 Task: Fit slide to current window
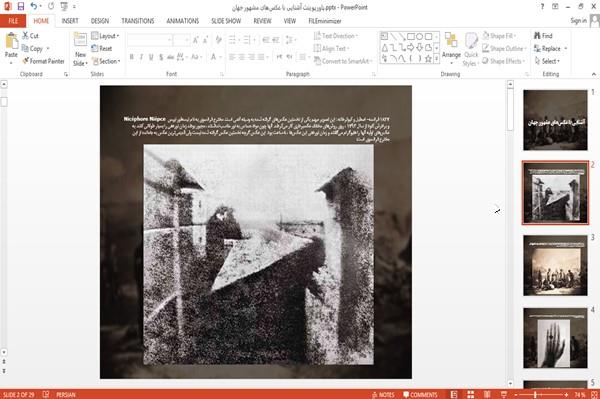coord(595,395)
